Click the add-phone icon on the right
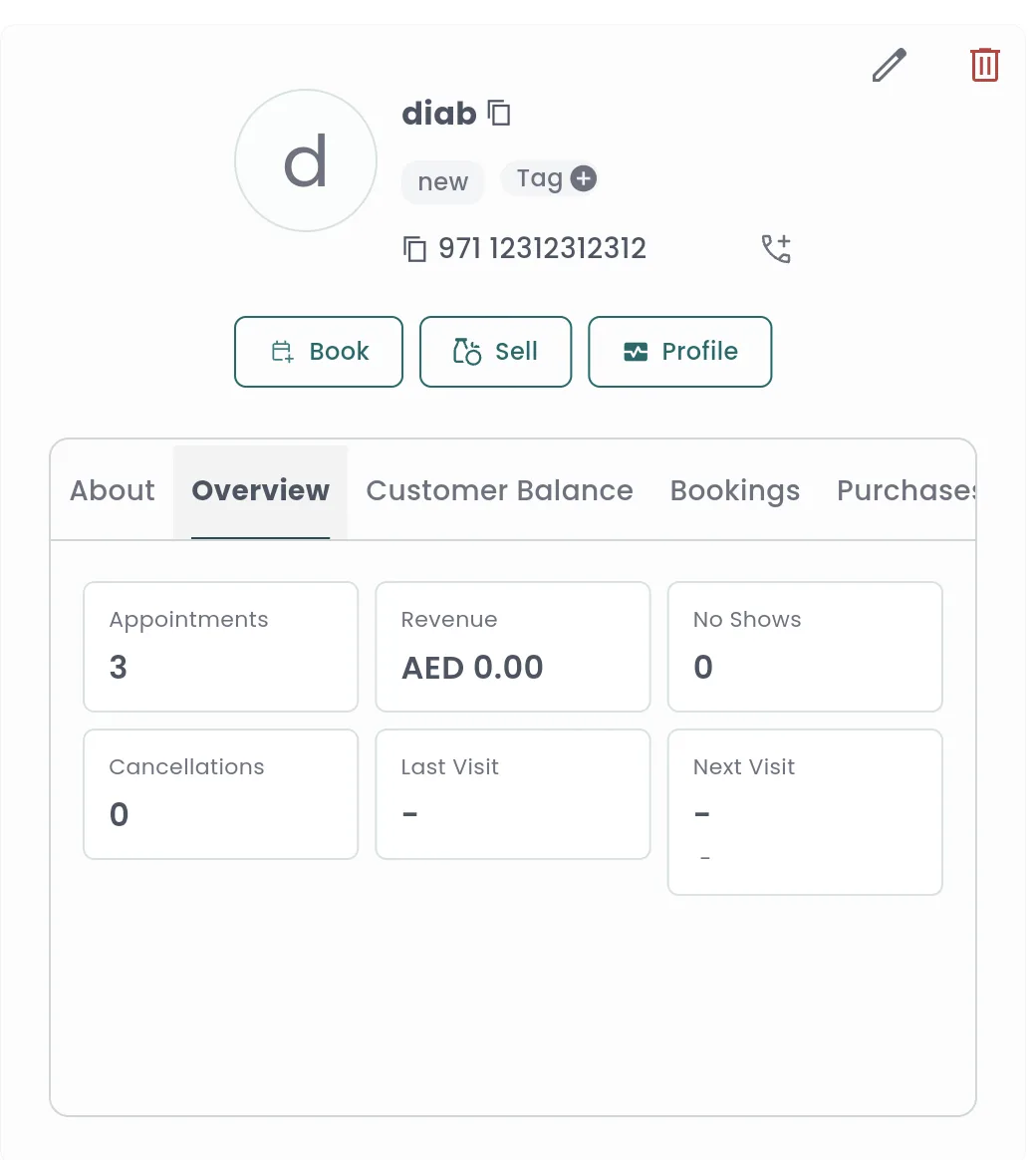The width and height of the screenshot is (1036, 1160). (x=775, y=248)
